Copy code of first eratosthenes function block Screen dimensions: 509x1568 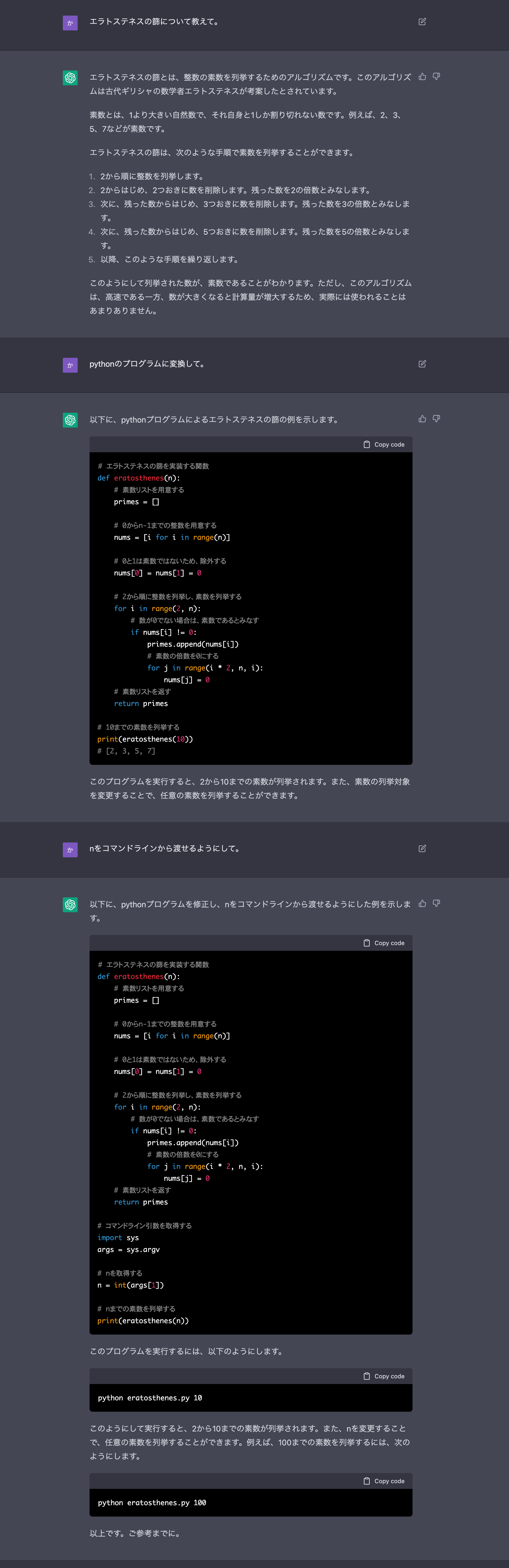coord(384,444)
